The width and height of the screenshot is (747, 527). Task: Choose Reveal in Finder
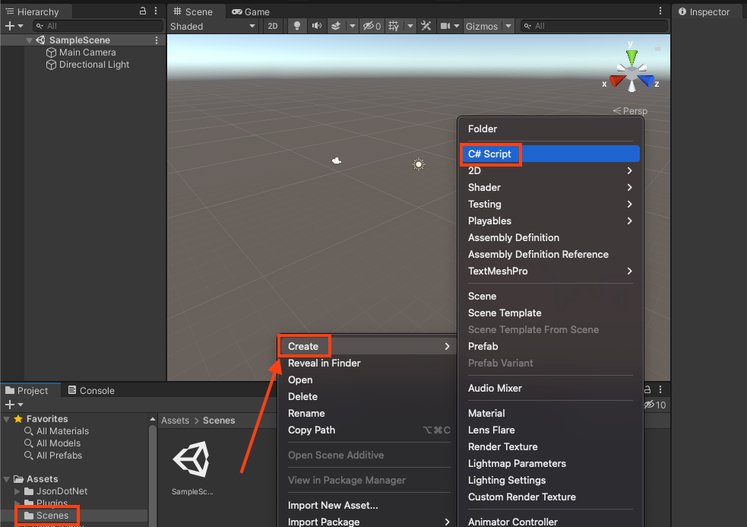tap(366, 363)
